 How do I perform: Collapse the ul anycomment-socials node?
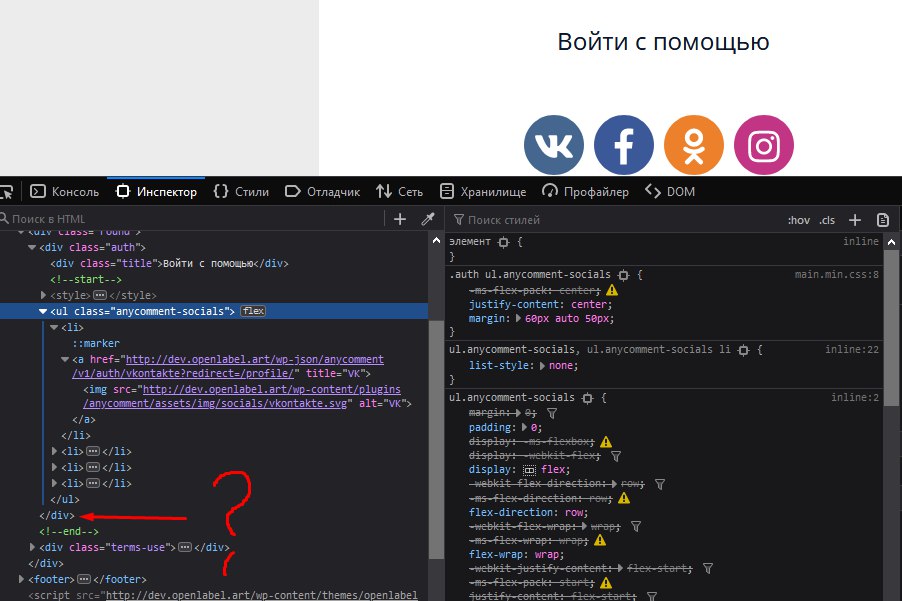tap(43, 311)
